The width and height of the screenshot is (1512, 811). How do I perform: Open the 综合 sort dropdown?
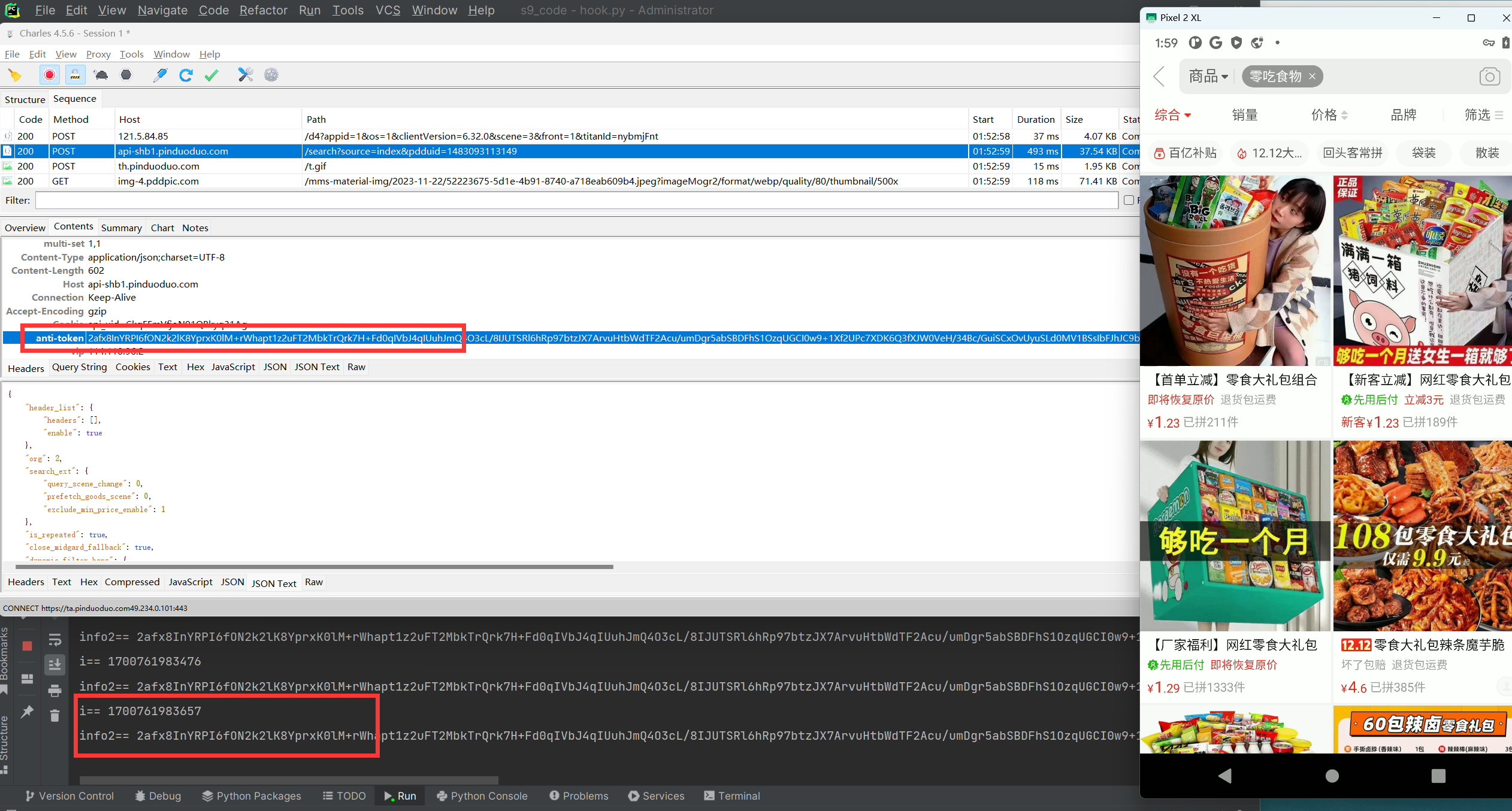coord(1172,115)
